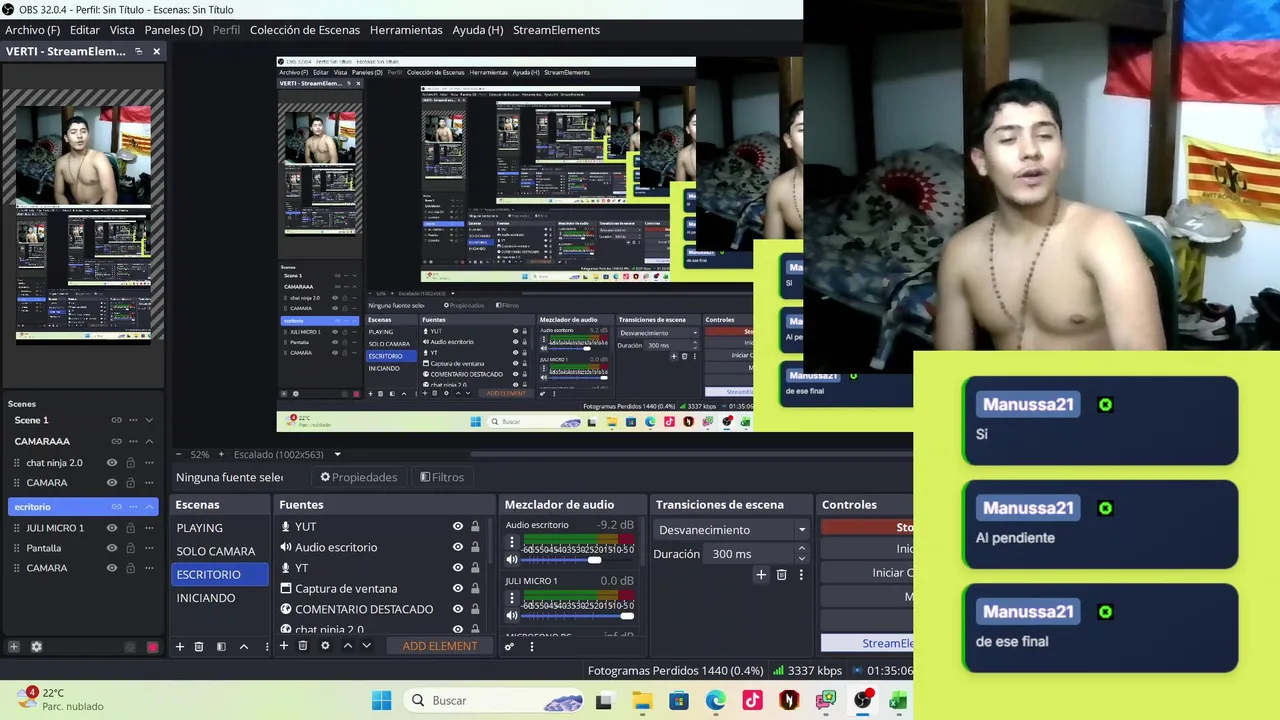Open scene filters in Escenas dock

click(221, 647)
